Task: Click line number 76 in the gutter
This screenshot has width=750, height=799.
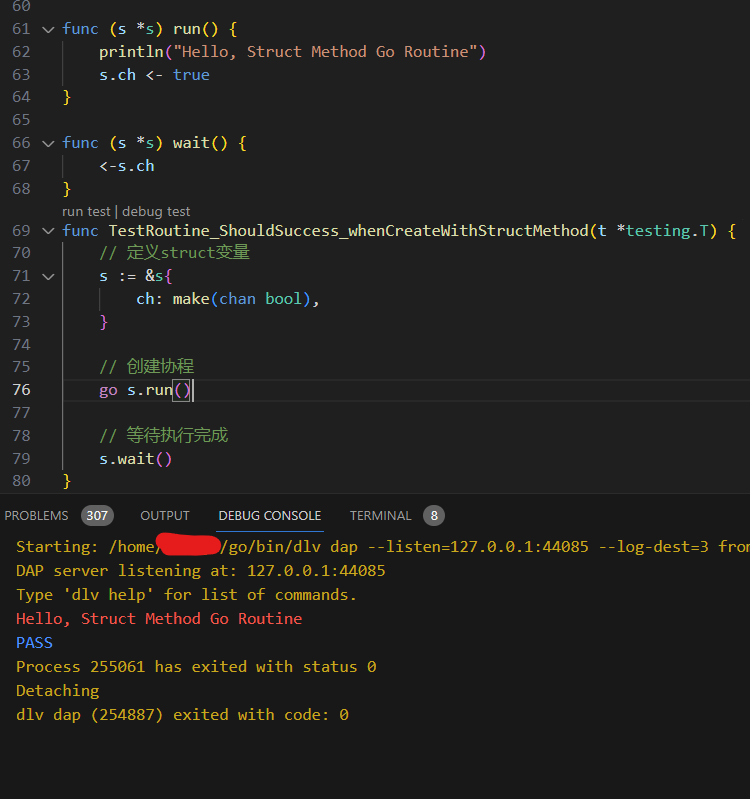Action: coord(21,390)
